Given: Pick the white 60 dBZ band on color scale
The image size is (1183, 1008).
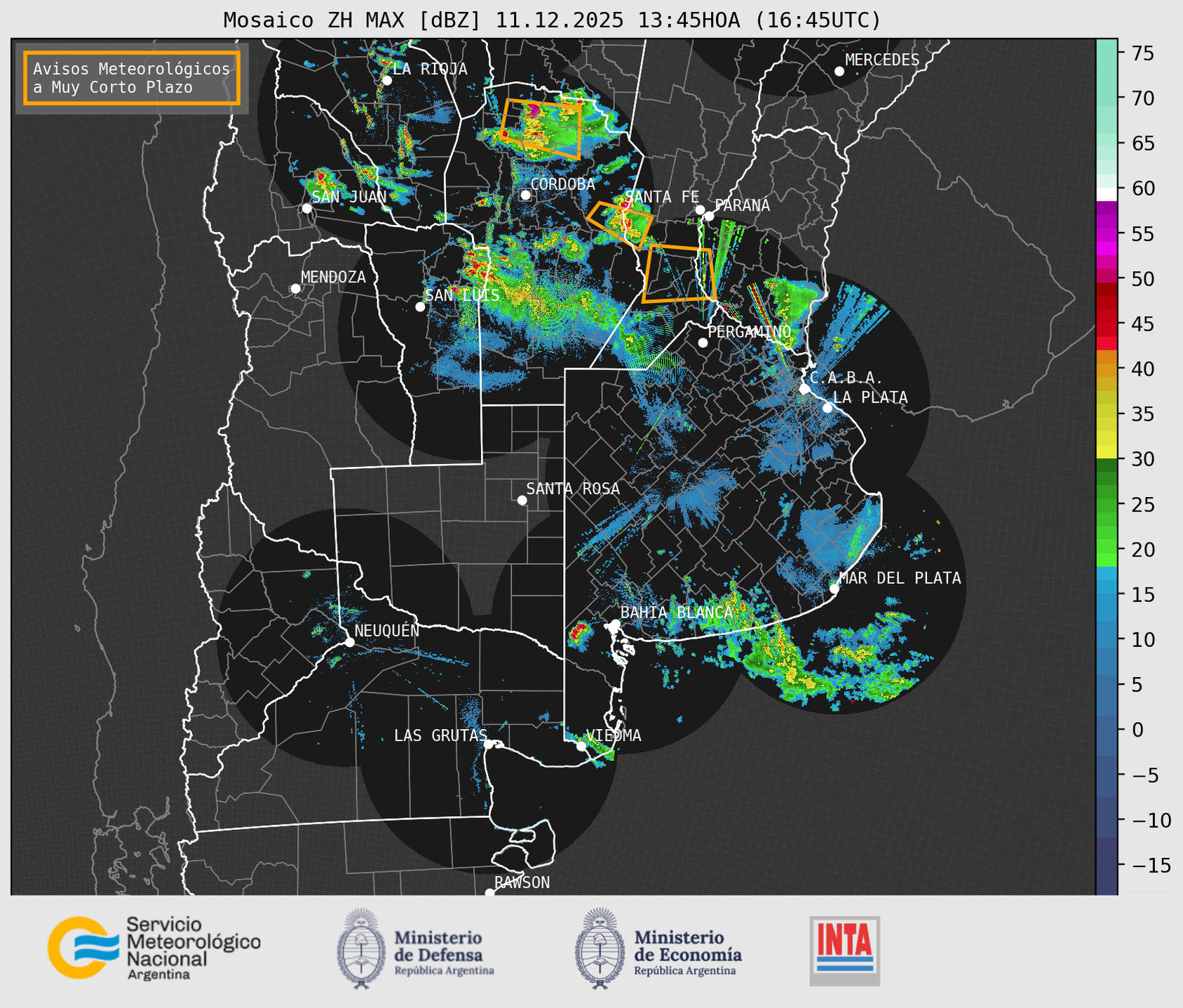Looking at the screenshot, I should point(1107,193).
